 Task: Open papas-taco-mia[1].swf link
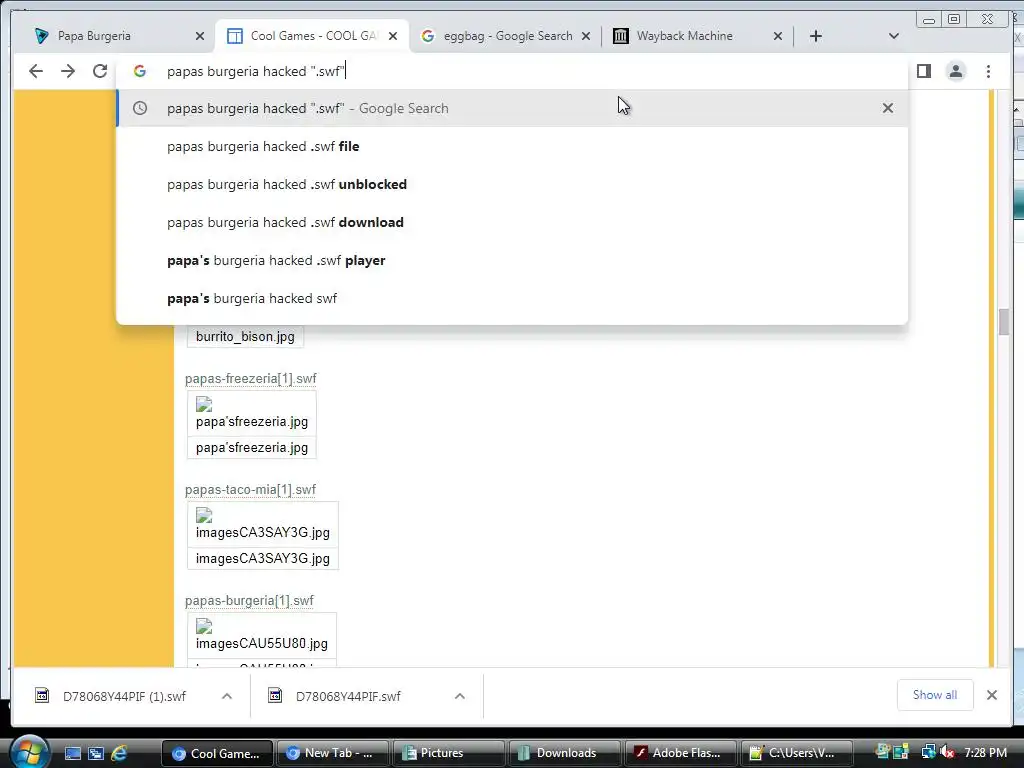tap(250, 490)
